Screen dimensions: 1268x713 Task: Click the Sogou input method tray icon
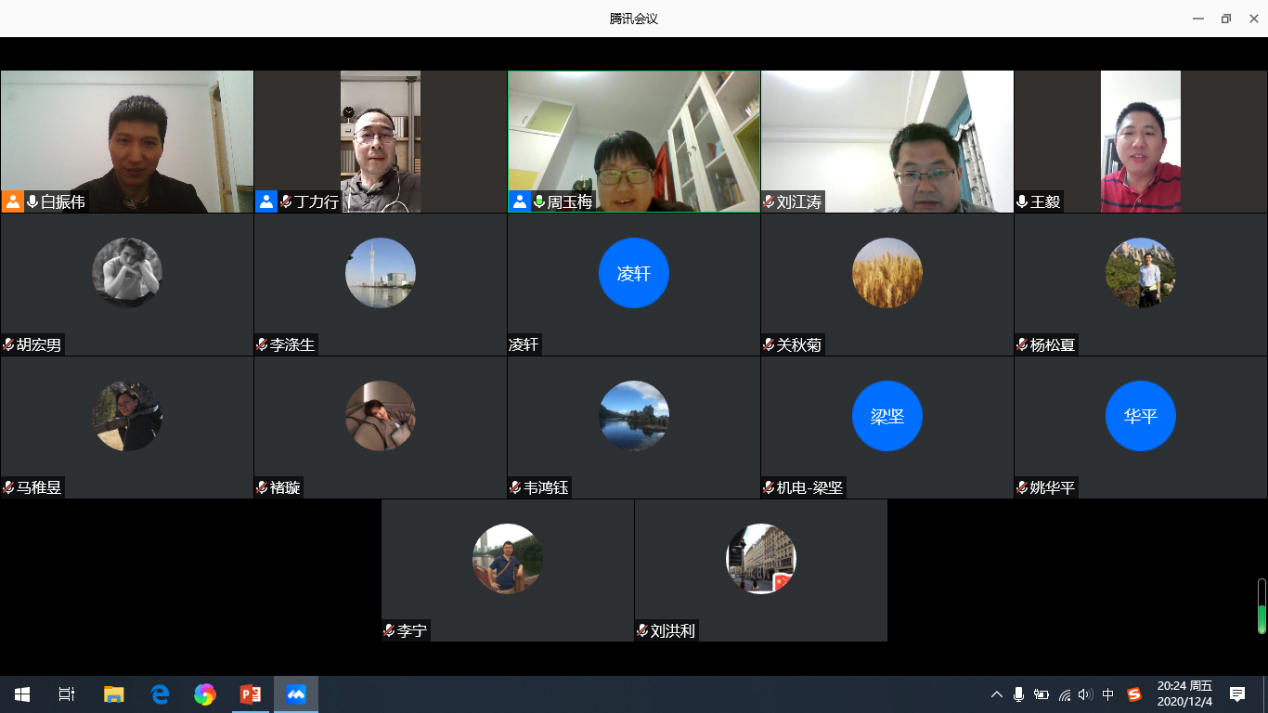[x=1134, y=694]
